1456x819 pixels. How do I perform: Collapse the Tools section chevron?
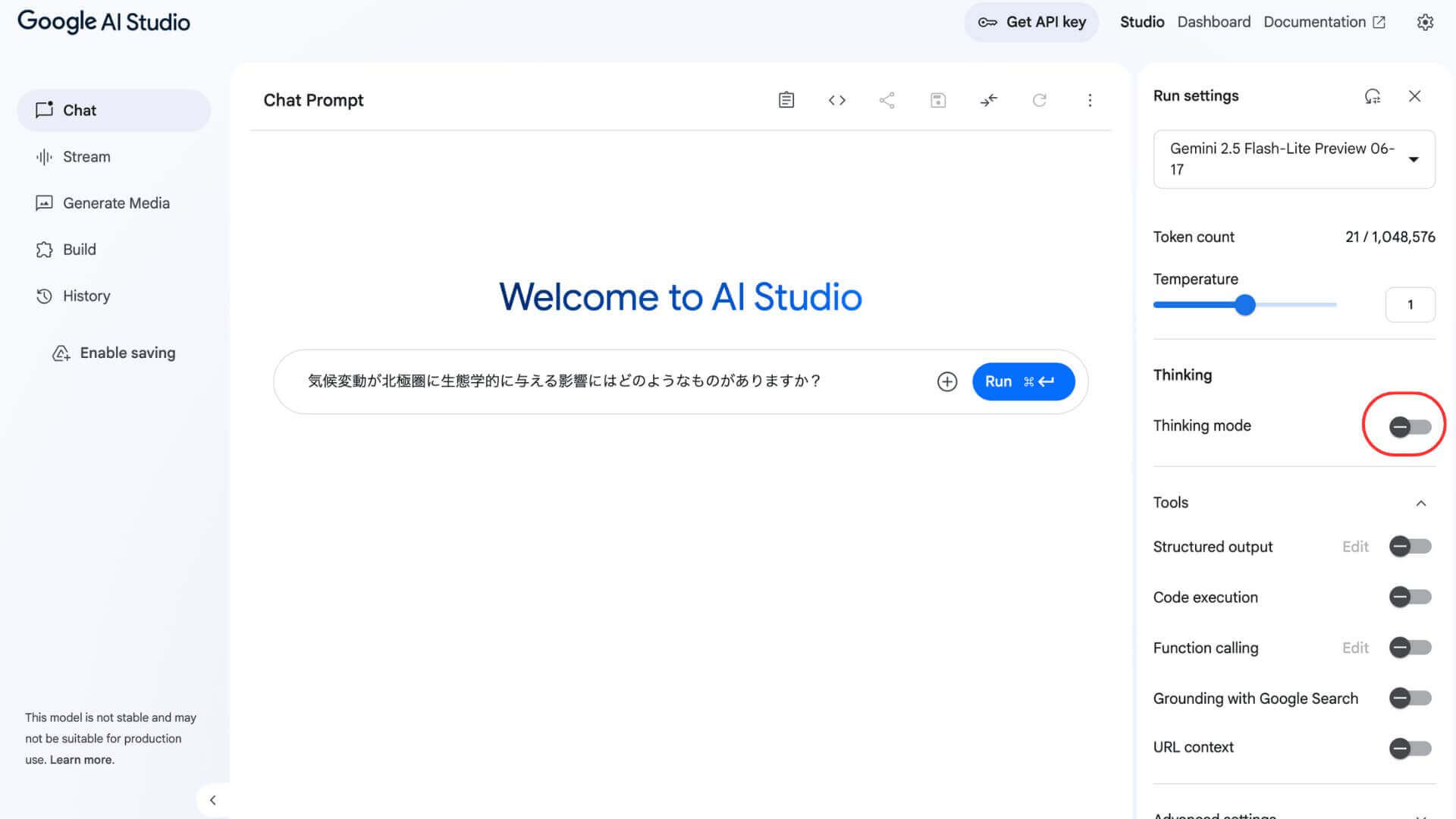[1421, 503]
